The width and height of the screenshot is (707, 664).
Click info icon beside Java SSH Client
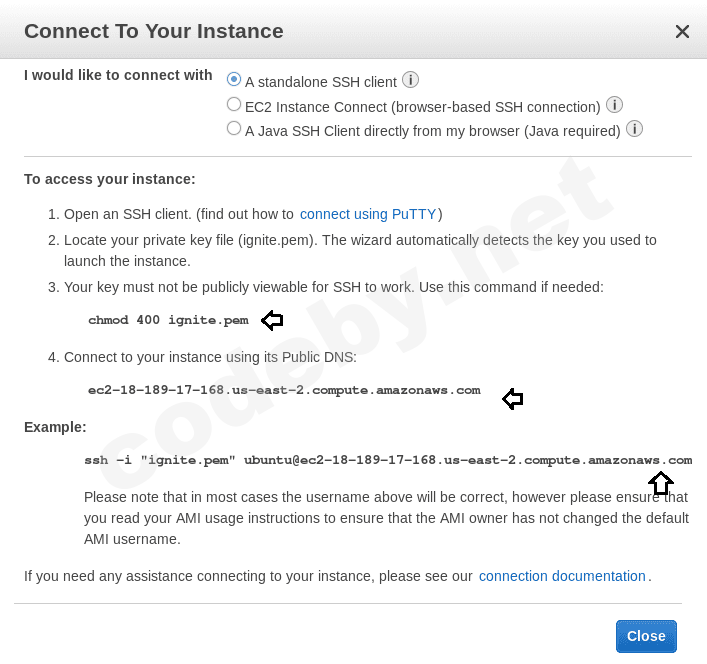634,129
